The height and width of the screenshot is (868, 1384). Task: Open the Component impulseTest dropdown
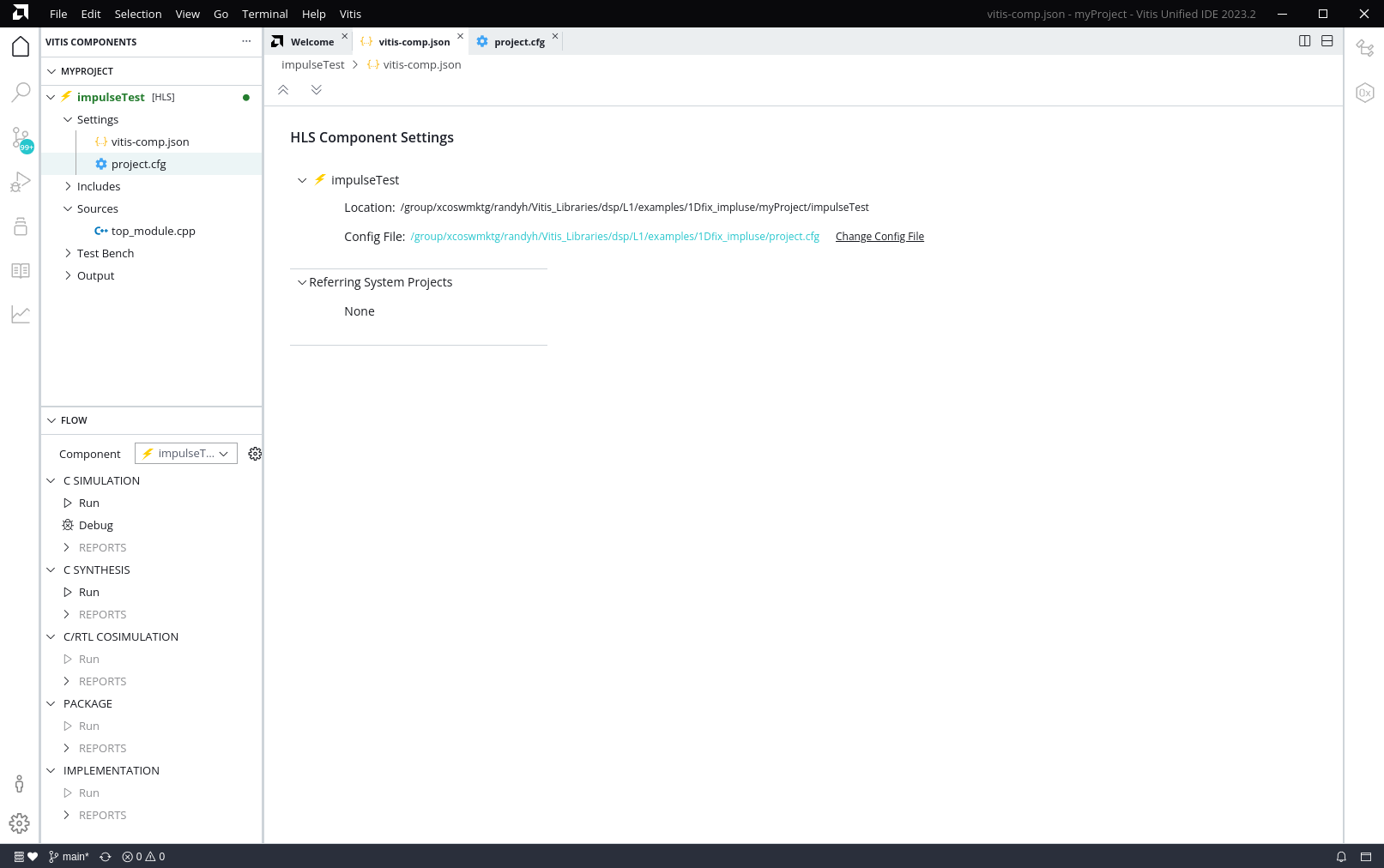186,454
